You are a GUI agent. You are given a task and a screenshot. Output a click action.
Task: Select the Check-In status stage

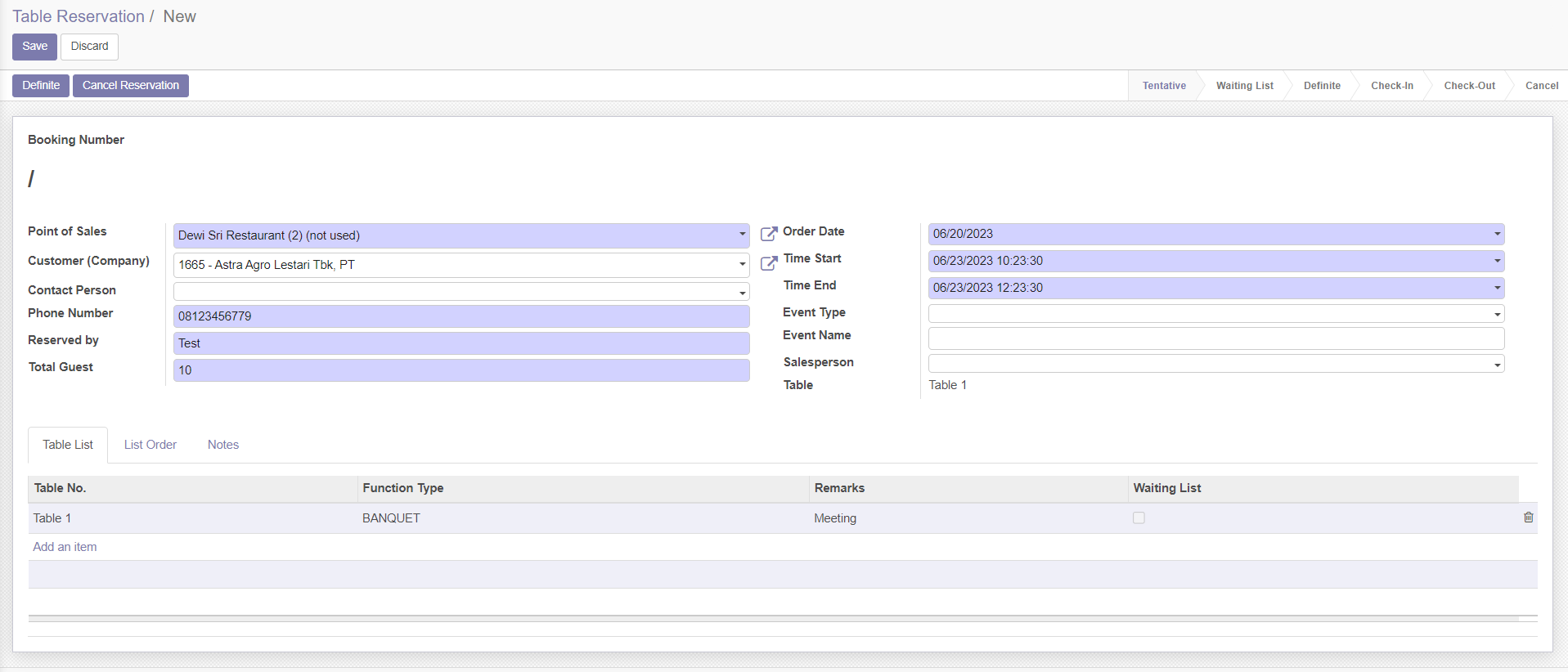[x=1391, y=86]
